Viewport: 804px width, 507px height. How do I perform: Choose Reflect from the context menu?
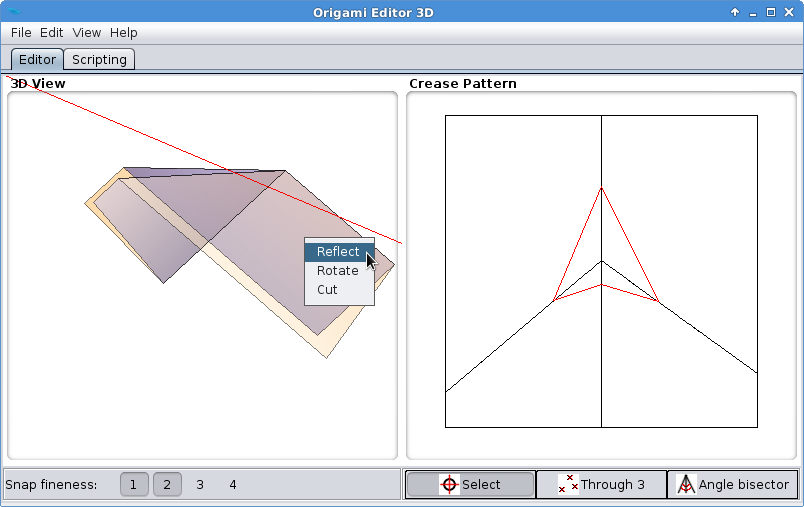click(338, 252)
